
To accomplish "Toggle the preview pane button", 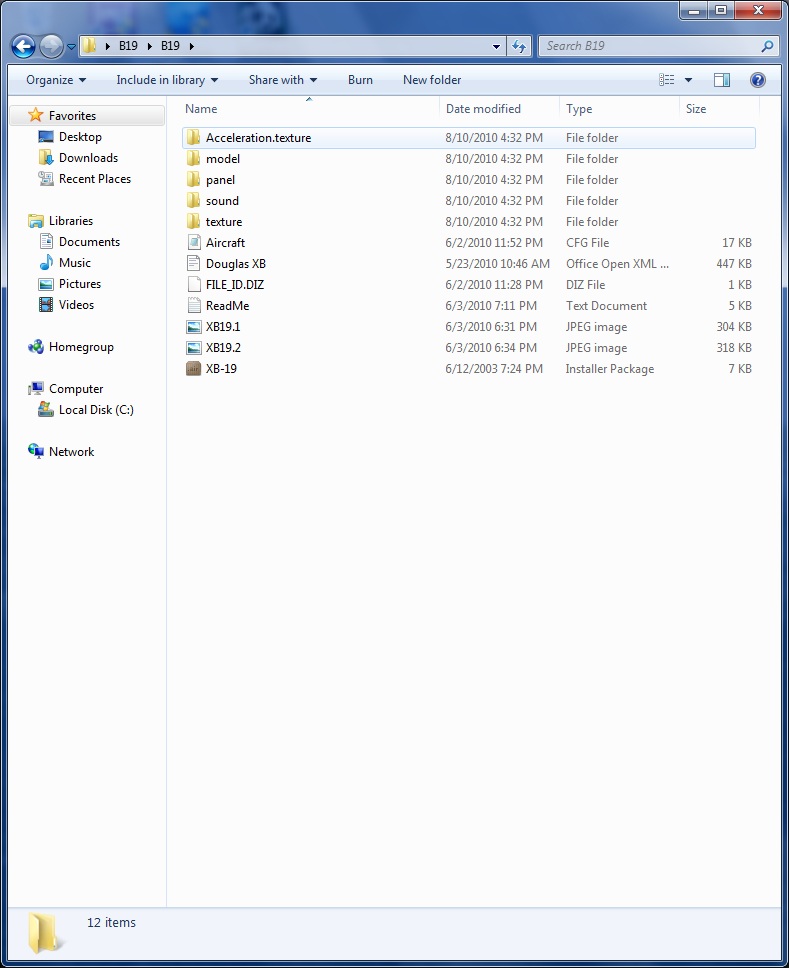I will [x=722, y=80].
